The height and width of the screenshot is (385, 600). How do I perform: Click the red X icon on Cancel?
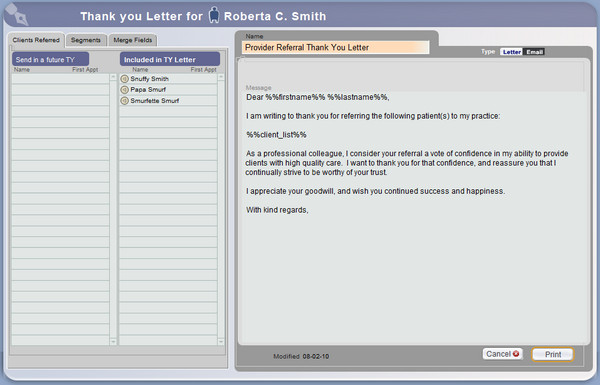coord(516,354)
